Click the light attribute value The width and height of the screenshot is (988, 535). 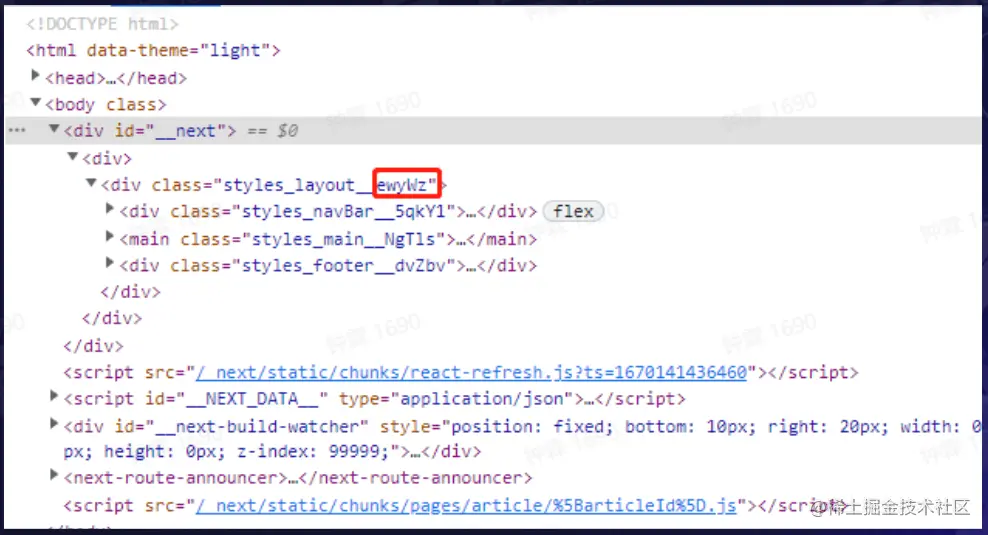pyautogui.click(x=235, y=50)
